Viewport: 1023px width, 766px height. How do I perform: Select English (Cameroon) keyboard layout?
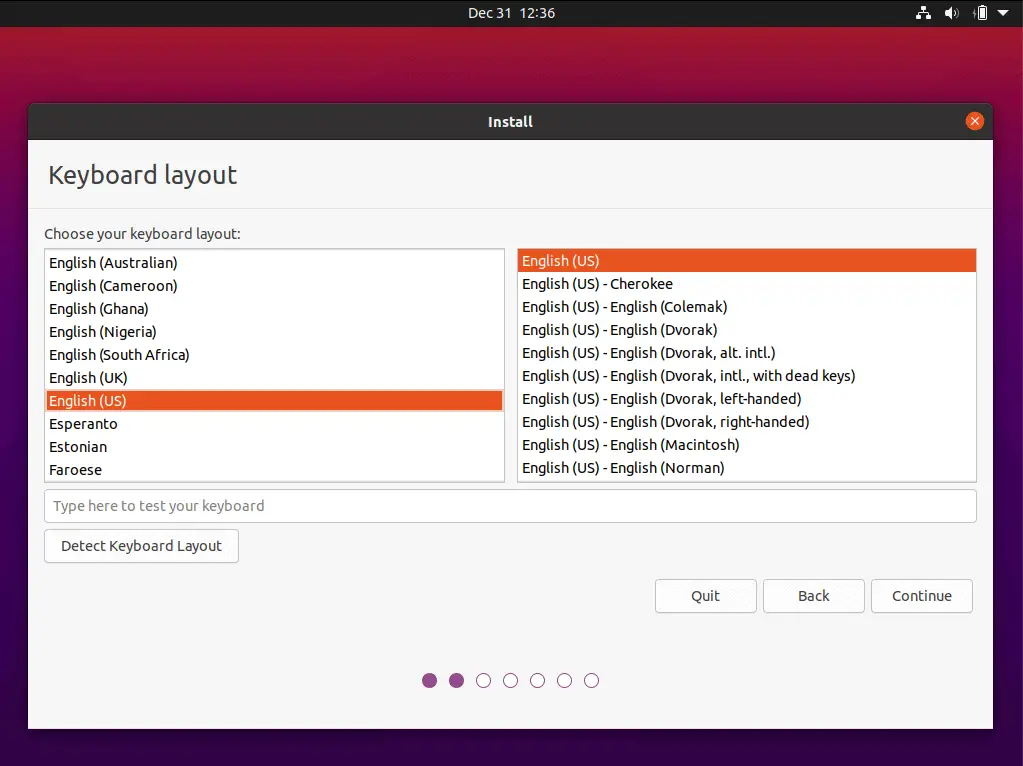(275, 286)
